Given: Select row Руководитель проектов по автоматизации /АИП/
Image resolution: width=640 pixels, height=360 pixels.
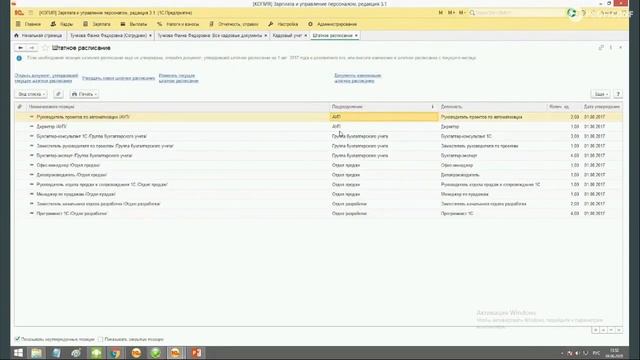Looking at the screenshot, I should pos(318,117).
